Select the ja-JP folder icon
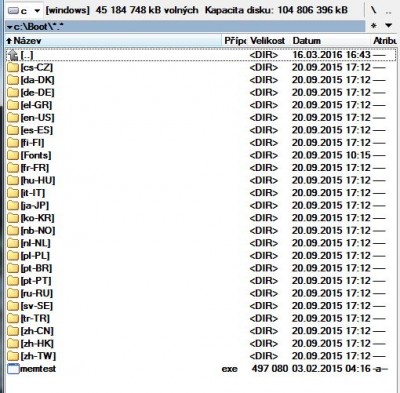 point(13,205)
